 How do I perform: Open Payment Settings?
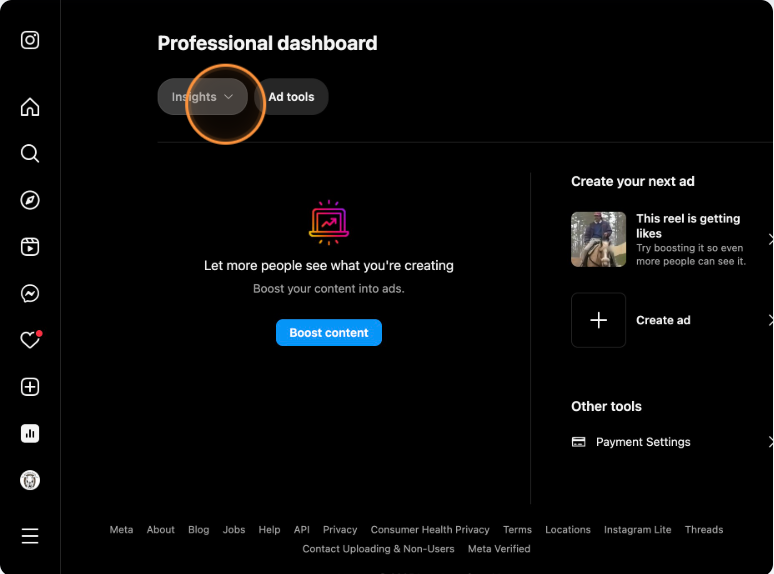tap(642, 442)
